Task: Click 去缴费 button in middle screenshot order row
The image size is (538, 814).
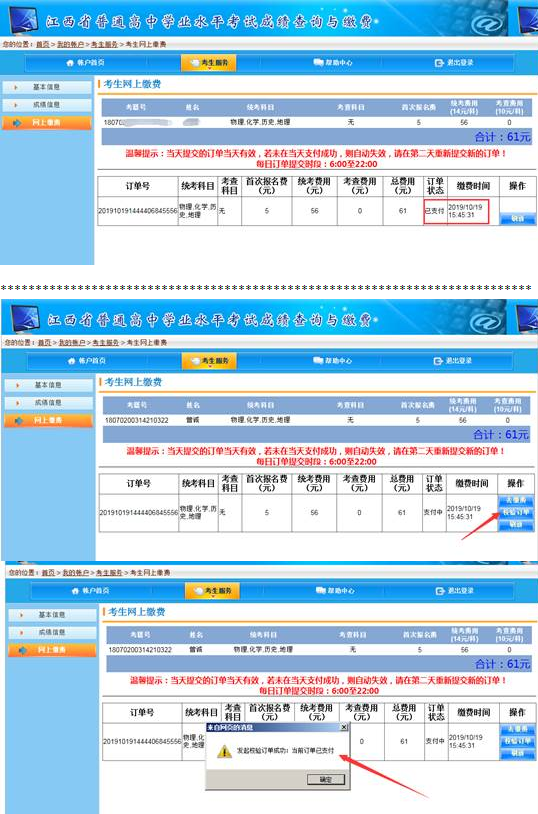Action: [x=516, y=500]
